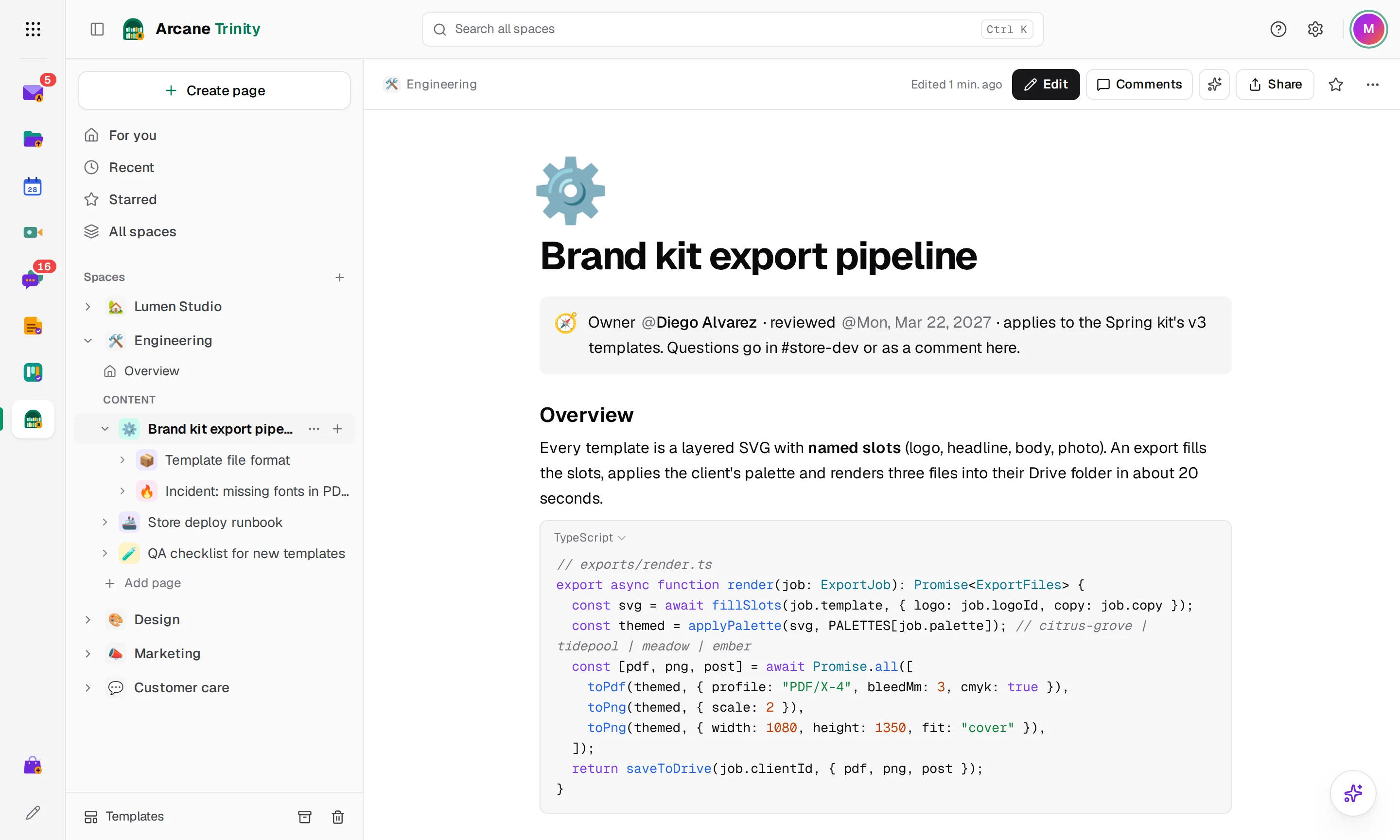Change the TypeScript code language dropdown
Viewport: 1400px width, 840px height.
pyautogui.click(x=589, y=537)
